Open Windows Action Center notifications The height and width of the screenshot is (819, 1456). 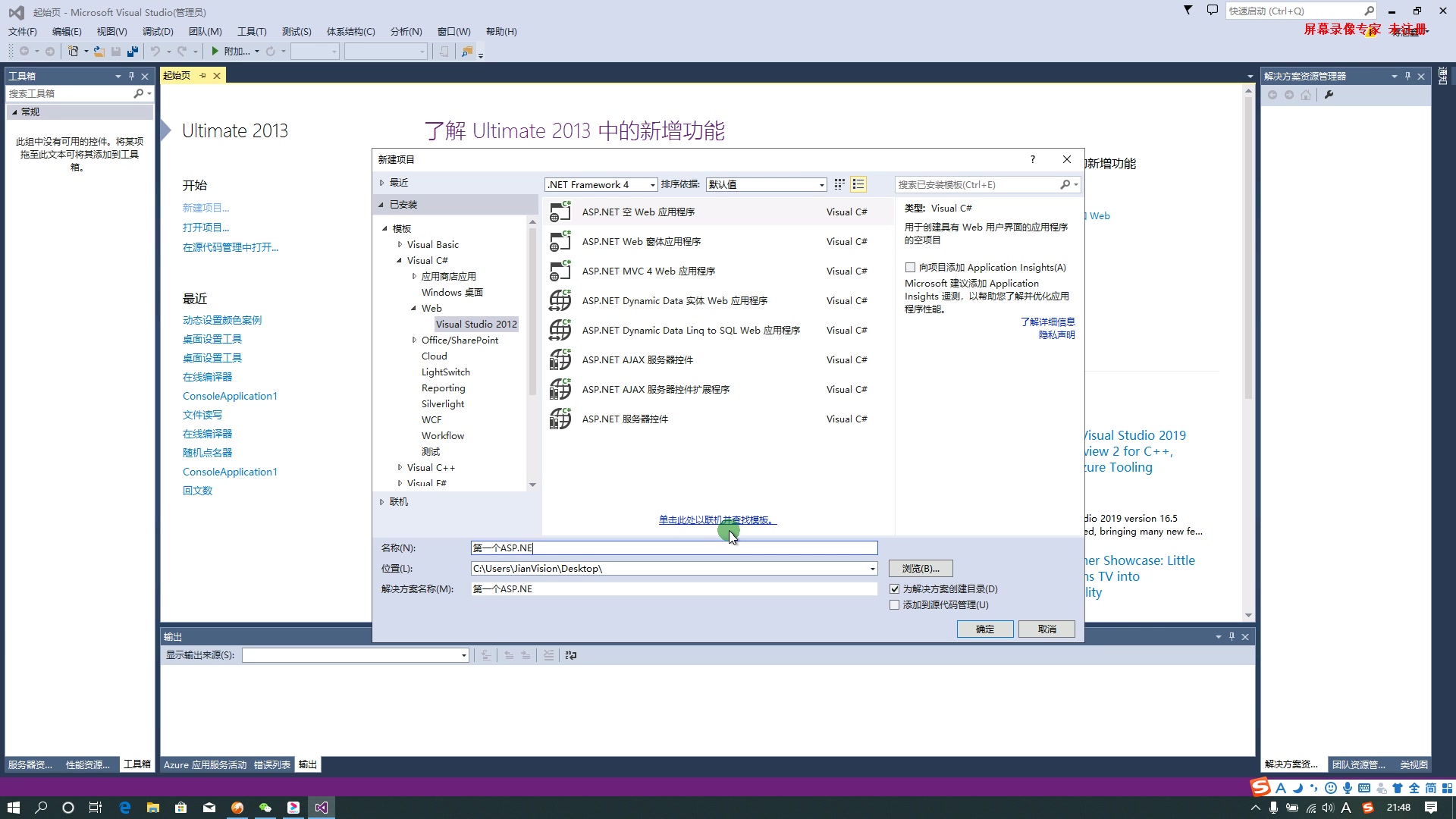(1431, 808)
